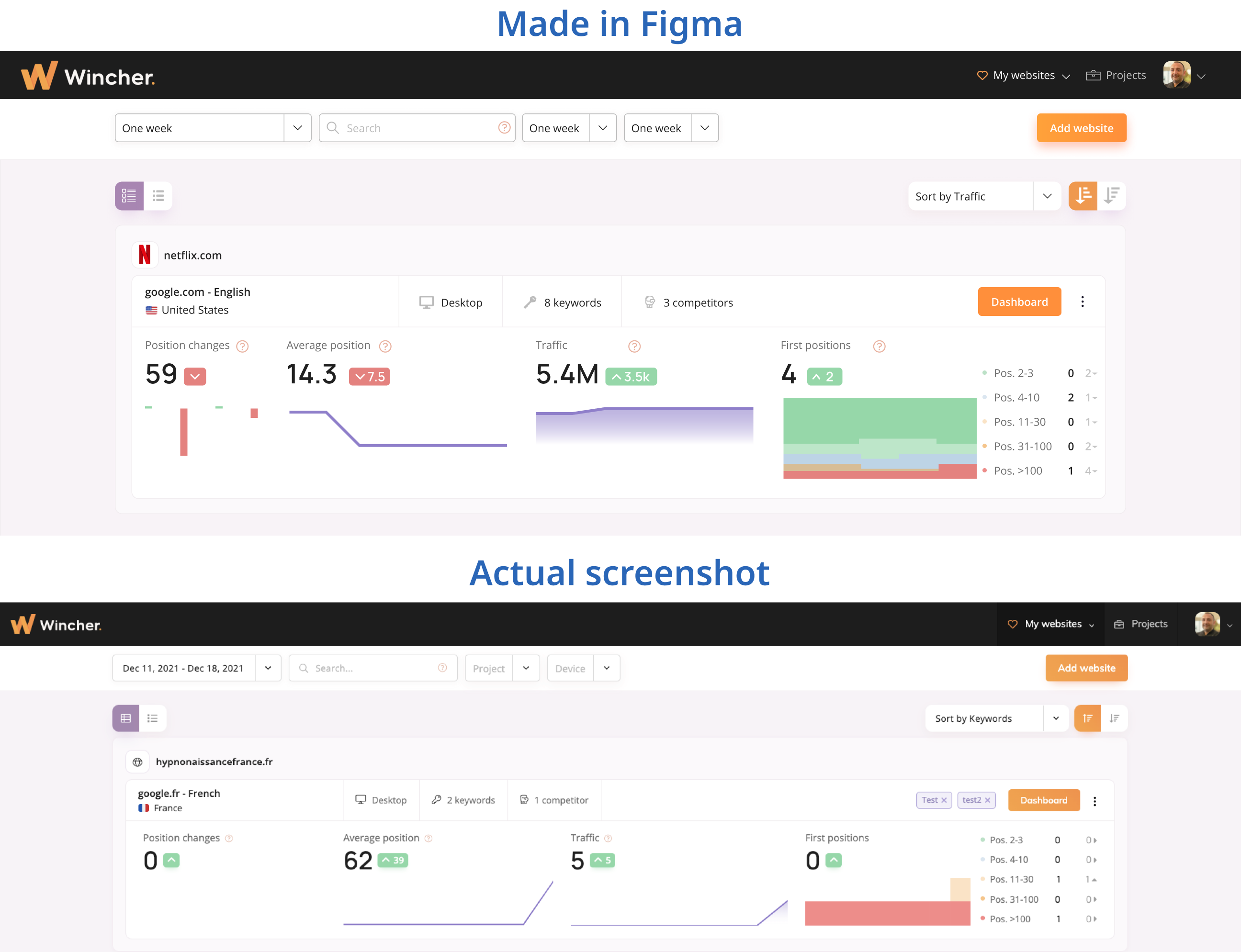Image resolution: width=1241 pixels, height=952 pixels.
Task: Open the My websites menu
Action: point(1022,75)
